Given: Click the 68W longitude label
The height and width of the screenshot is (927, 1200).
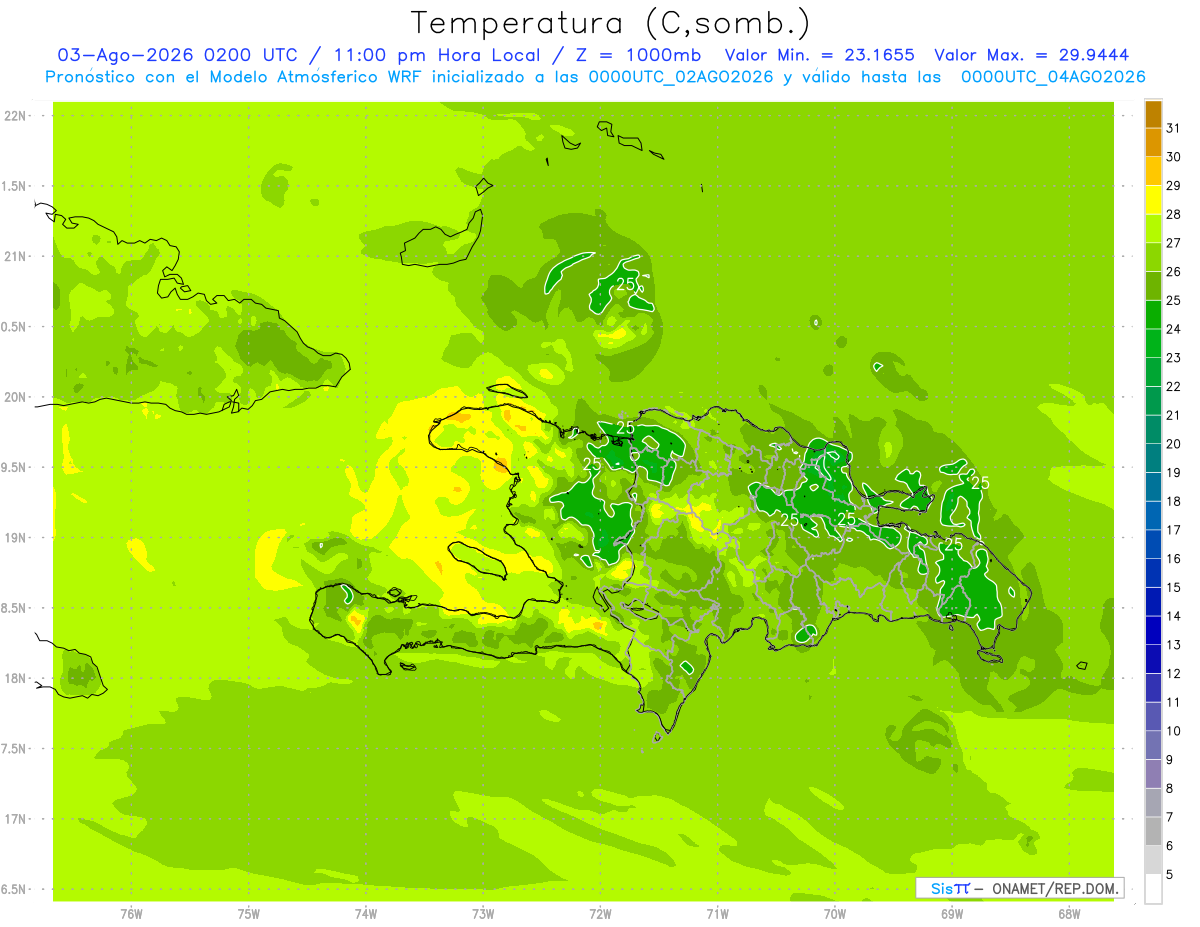Looking at the screenshot, I should 1069,914.
